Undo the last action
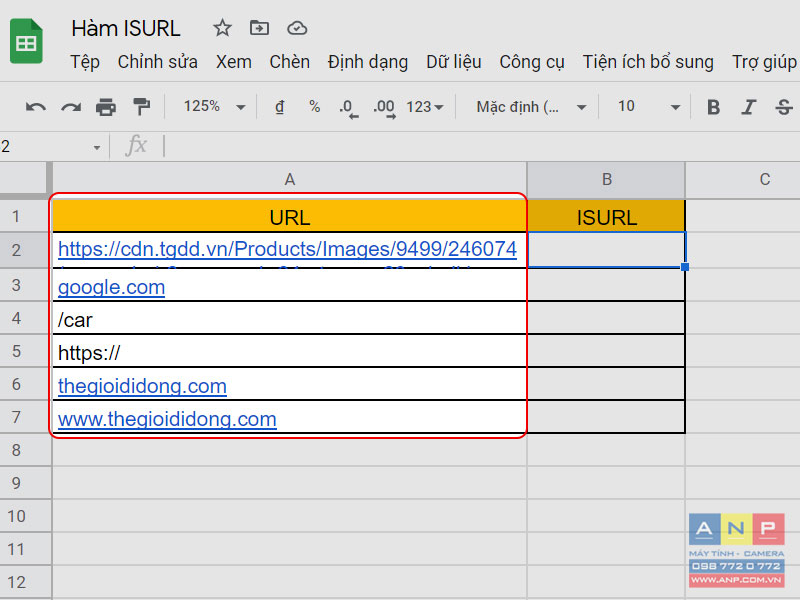The height and width of the screenshot is (600, 800). pos(36,107)
